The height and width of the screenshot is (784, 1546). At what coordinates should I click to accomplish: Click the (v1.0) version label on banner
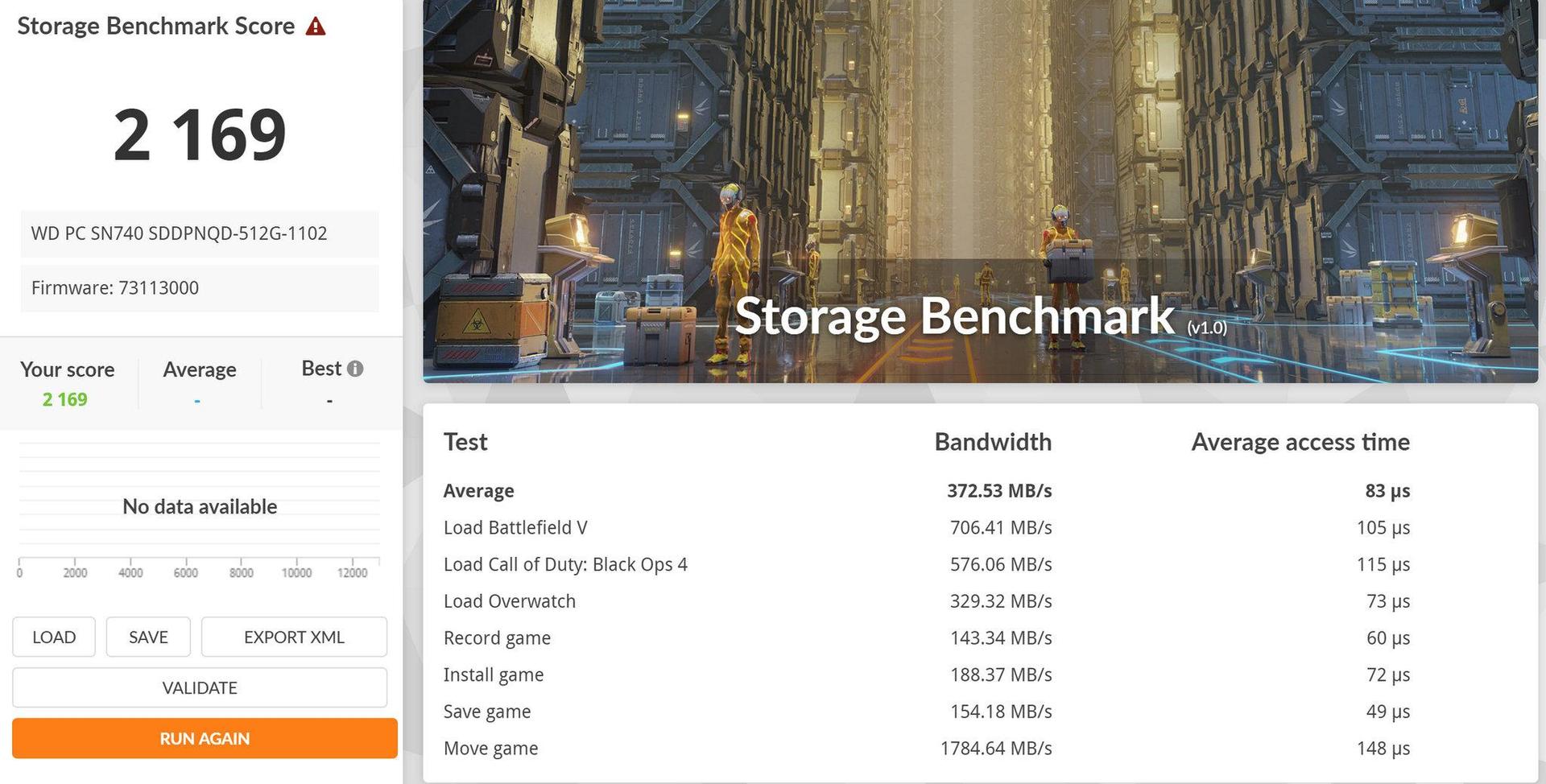[x=1207, y=328]
